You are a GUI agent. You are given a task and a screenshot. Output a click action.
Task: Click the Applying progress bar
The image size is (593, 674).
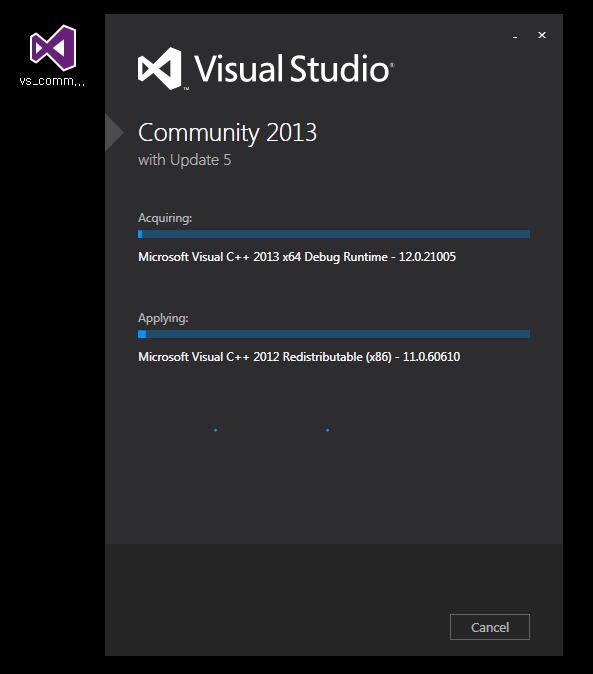pyautogui.click(x=334, y=334)
